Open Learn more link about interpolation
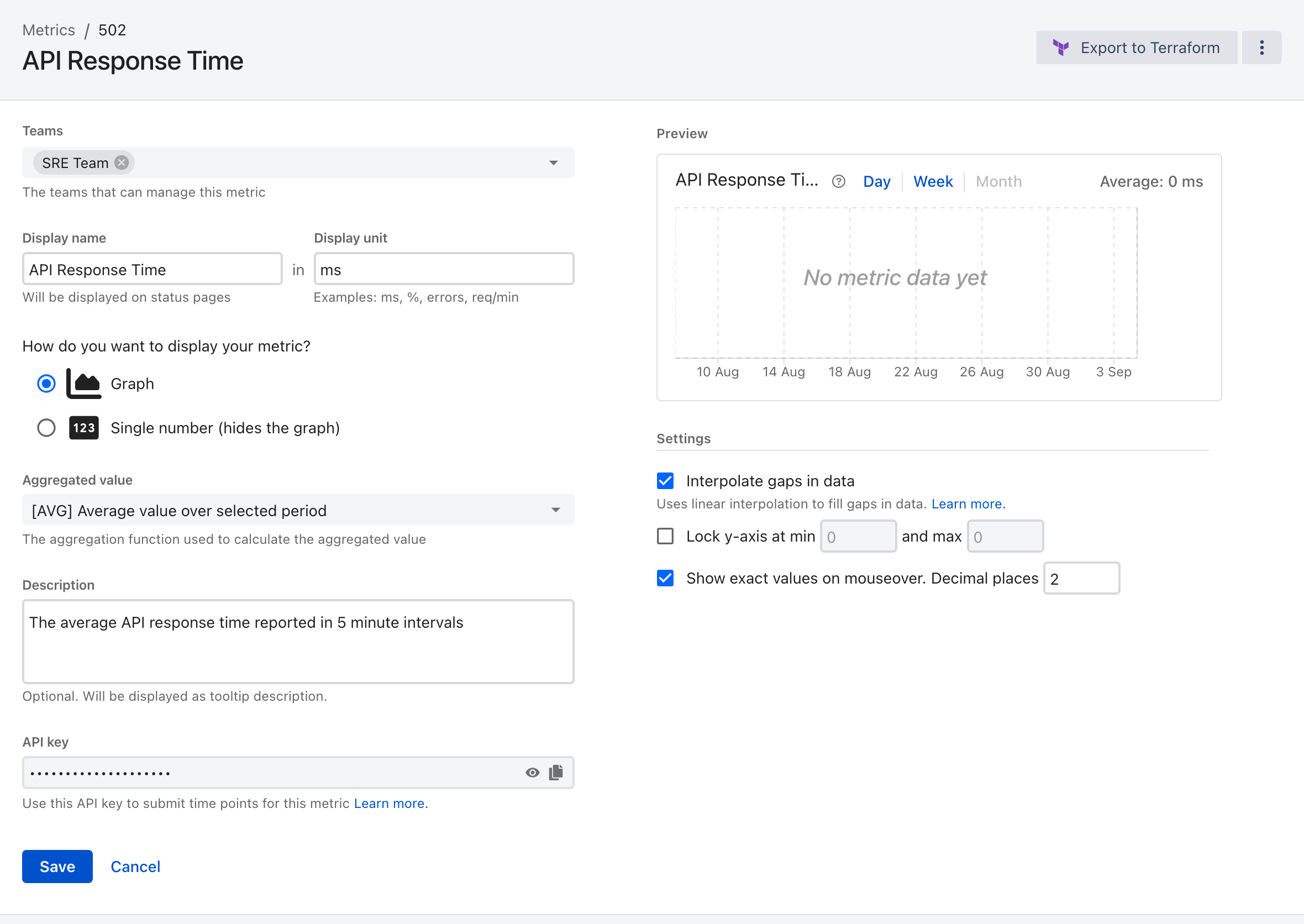1304x924 pixels. (x=968, y=504)
